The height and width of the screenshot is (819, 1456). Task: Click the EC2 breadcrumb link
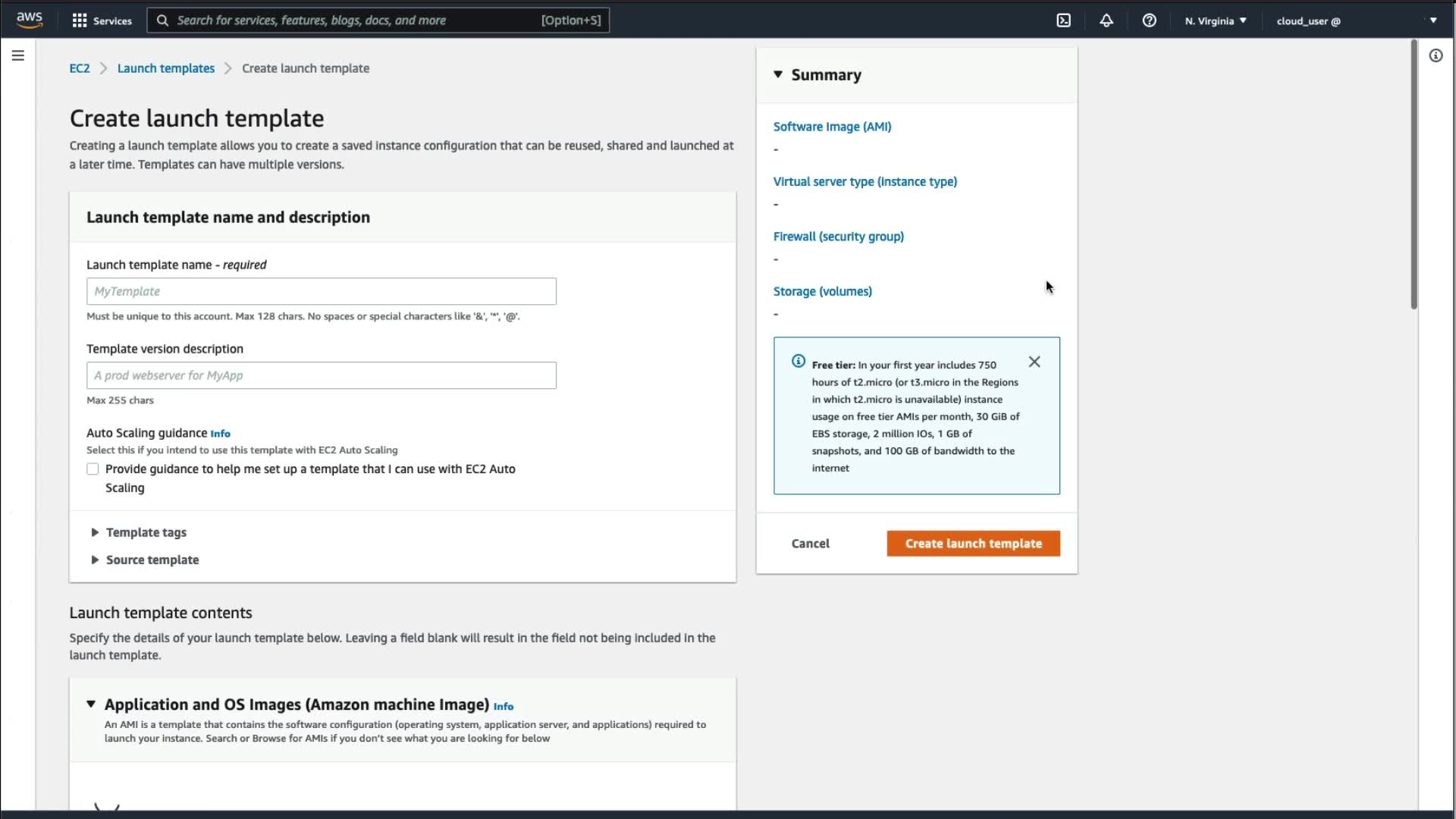(80, 68)
